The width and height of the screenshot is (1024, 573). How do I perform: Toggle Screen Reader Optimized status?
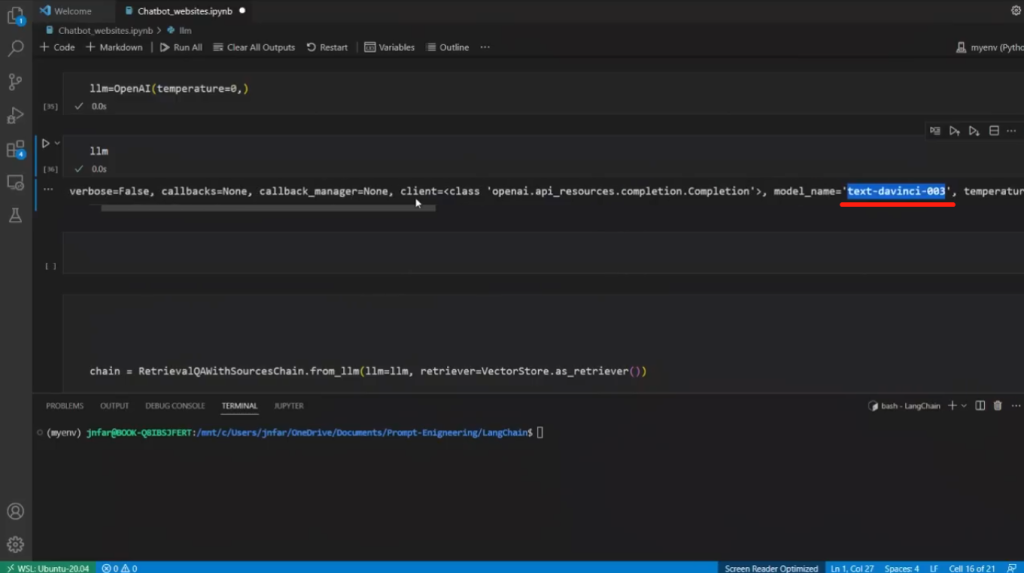(x=771, y=568)
